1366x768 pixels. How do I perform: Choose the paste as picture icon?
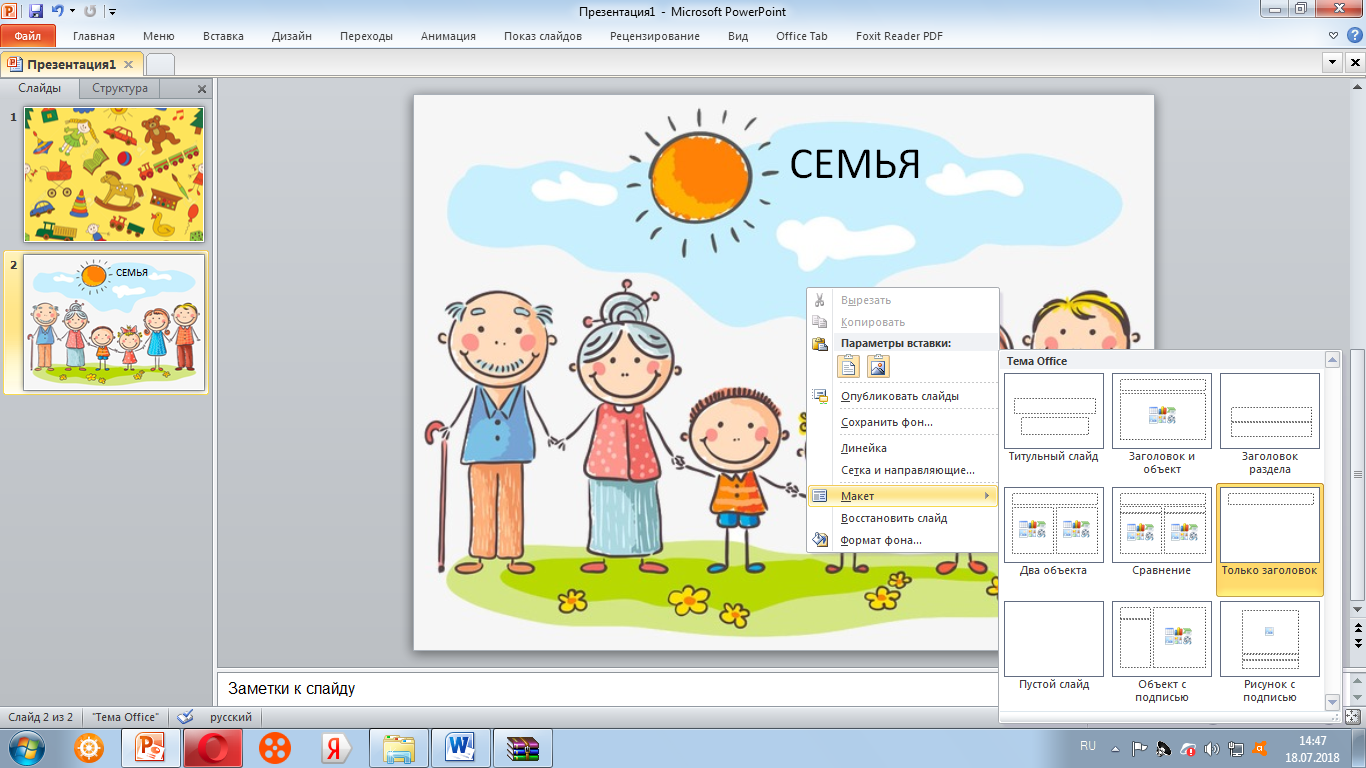point(878,366)
